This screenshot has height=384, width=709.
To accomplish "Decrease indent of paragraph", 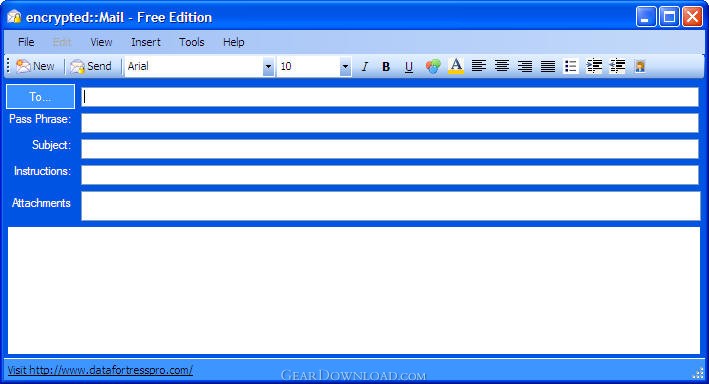I will [x=617, y=66].
